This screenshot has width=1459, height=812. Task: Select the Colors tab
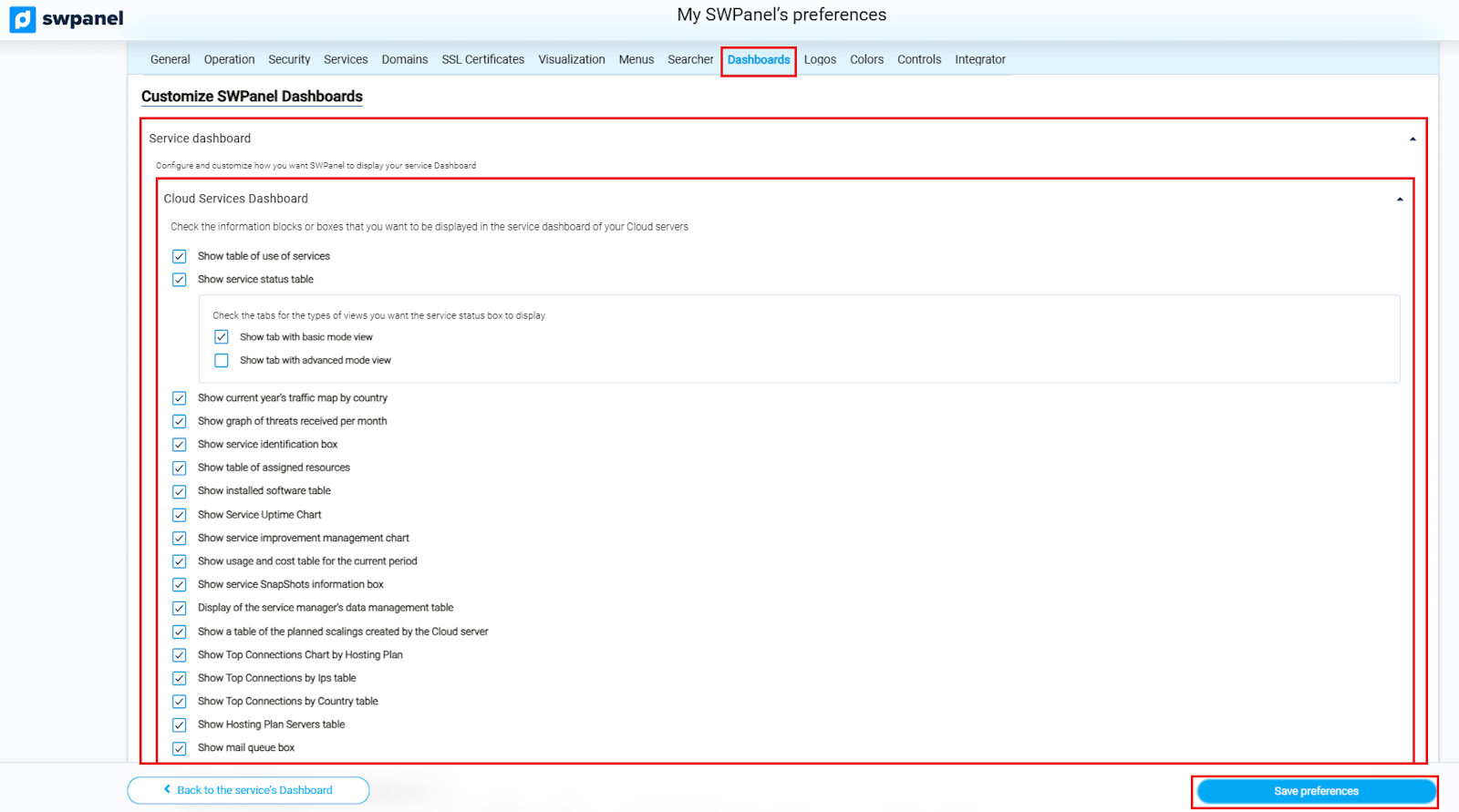[x=866, y=60]
